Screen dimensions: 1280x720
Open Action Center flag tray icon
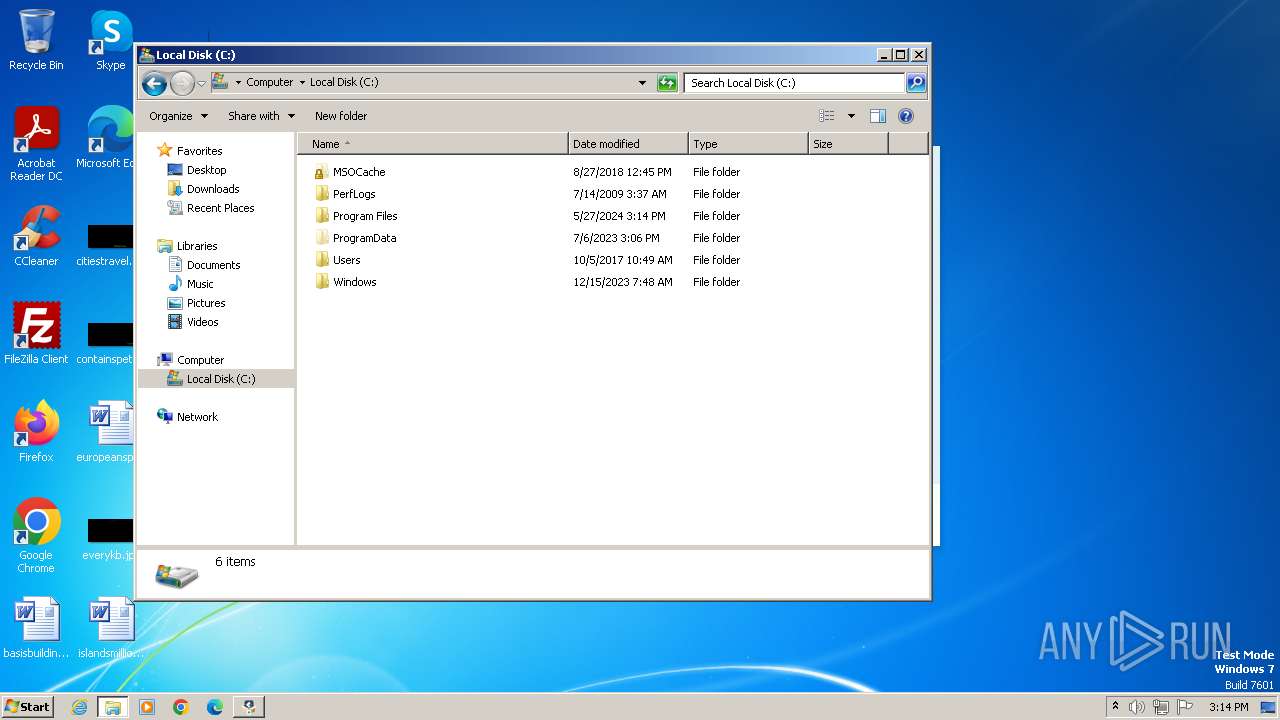pos(1185,707)
